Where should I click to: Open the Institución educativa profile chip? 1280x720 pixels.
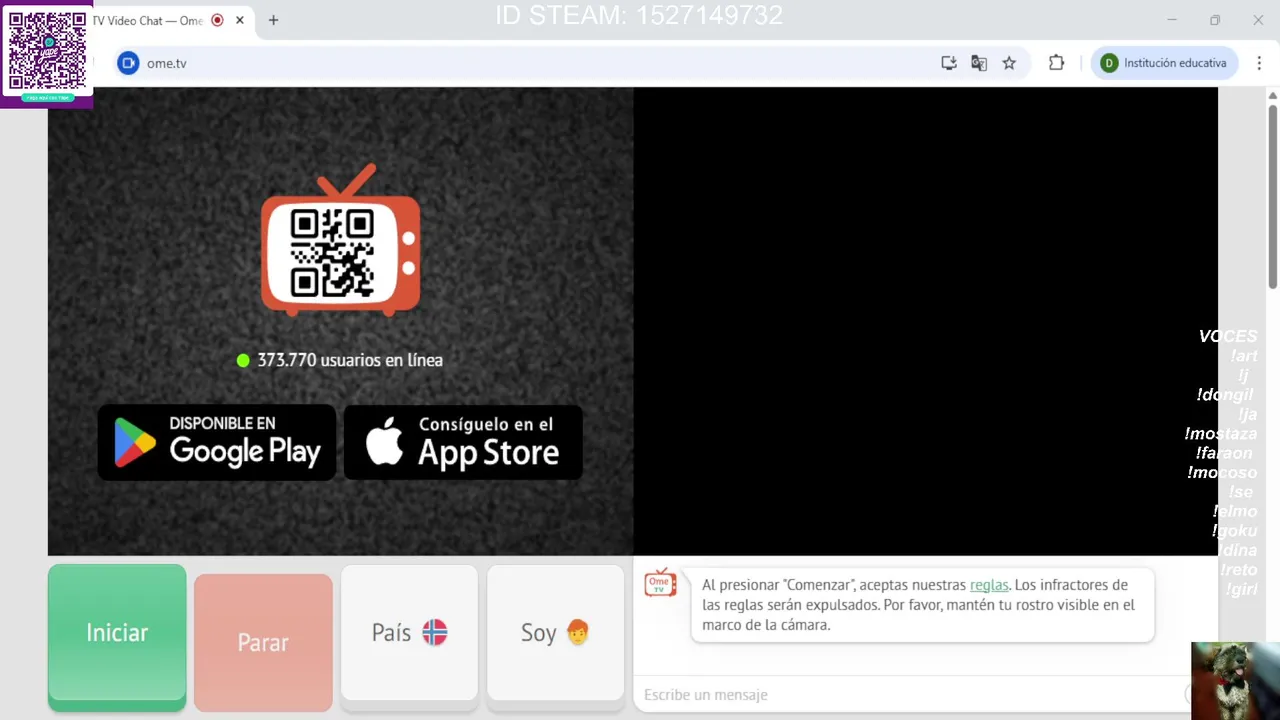[1164, 63]
